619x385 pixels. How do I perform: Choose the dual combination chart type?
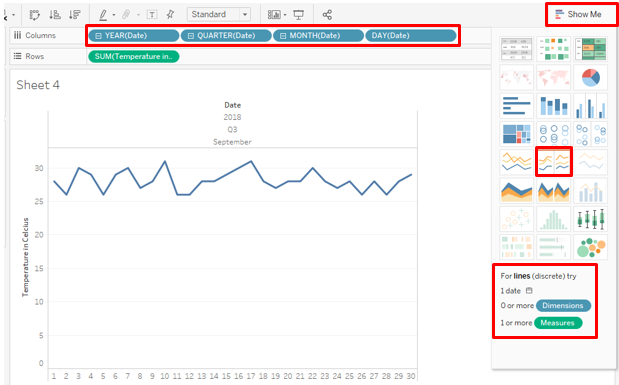[591, 190]
